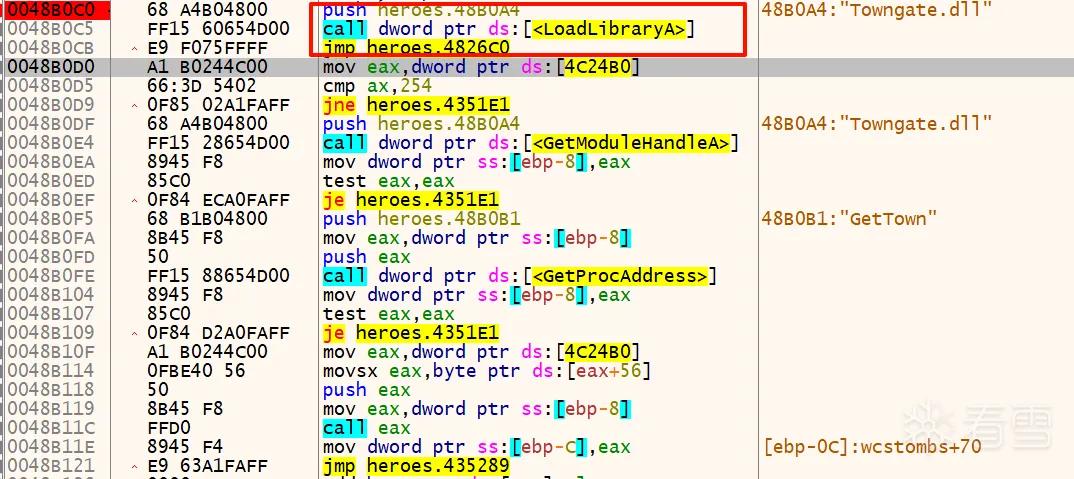Select address 0048B118
This screenshot has width=1074, height=479.
(52, 390)
